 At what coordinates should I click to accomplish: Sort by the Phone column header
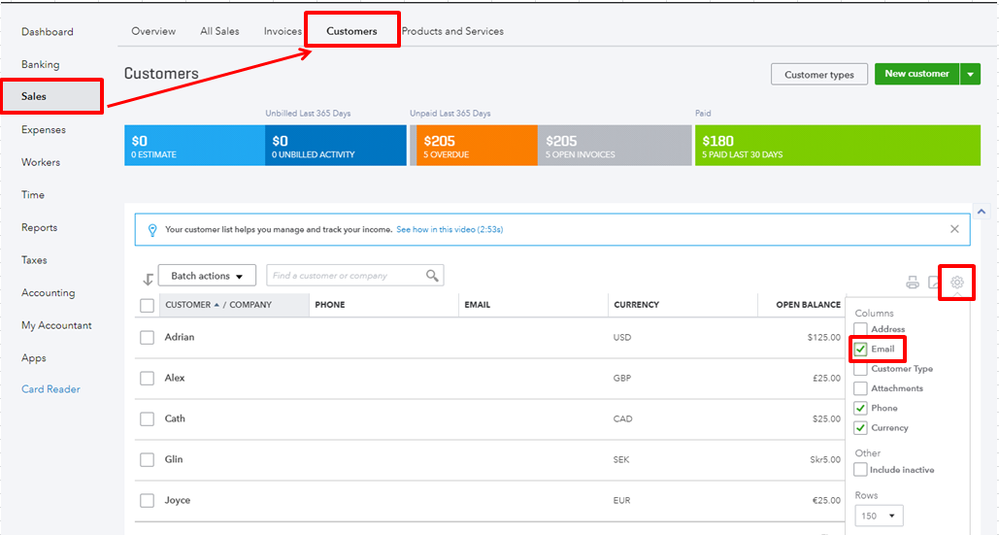pos(330,305)
